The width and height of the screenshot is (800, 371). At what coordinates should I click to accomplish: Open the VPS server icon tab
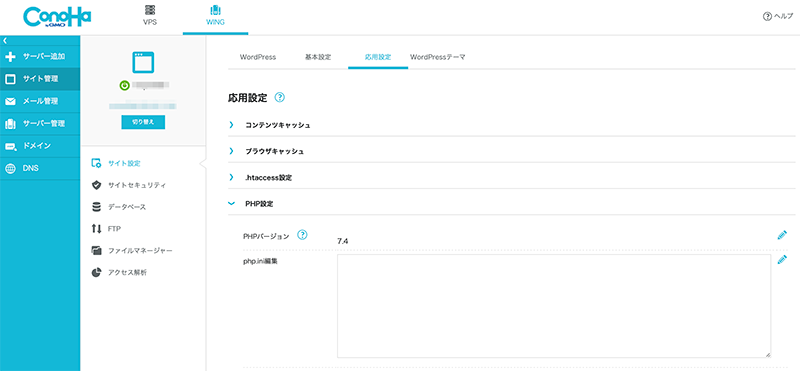pyautogui.click(x=150, y=10)
